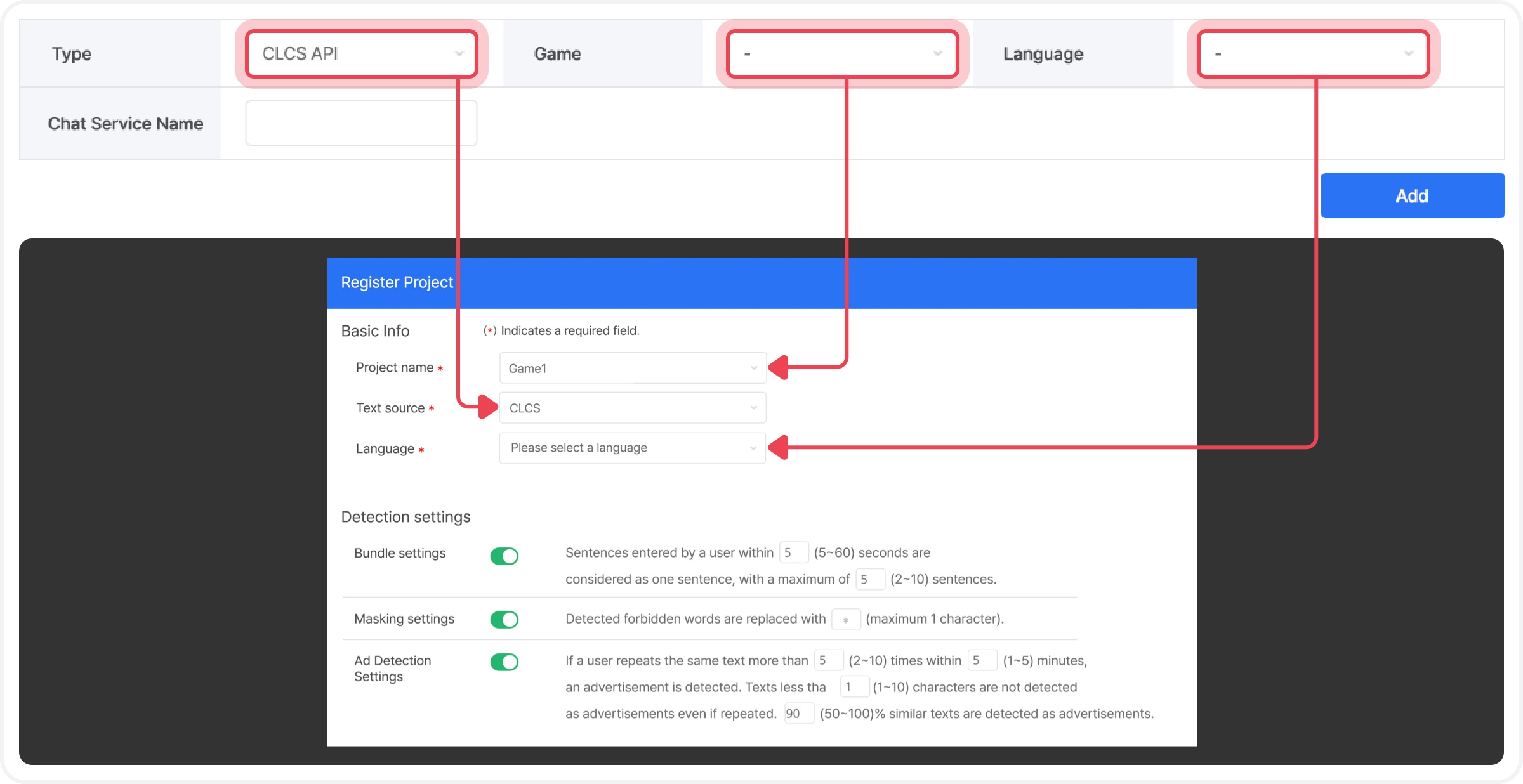Open the Game dropdown at top
The width and height of the screenshot is (1523, 784).
(x=841, y=54)
